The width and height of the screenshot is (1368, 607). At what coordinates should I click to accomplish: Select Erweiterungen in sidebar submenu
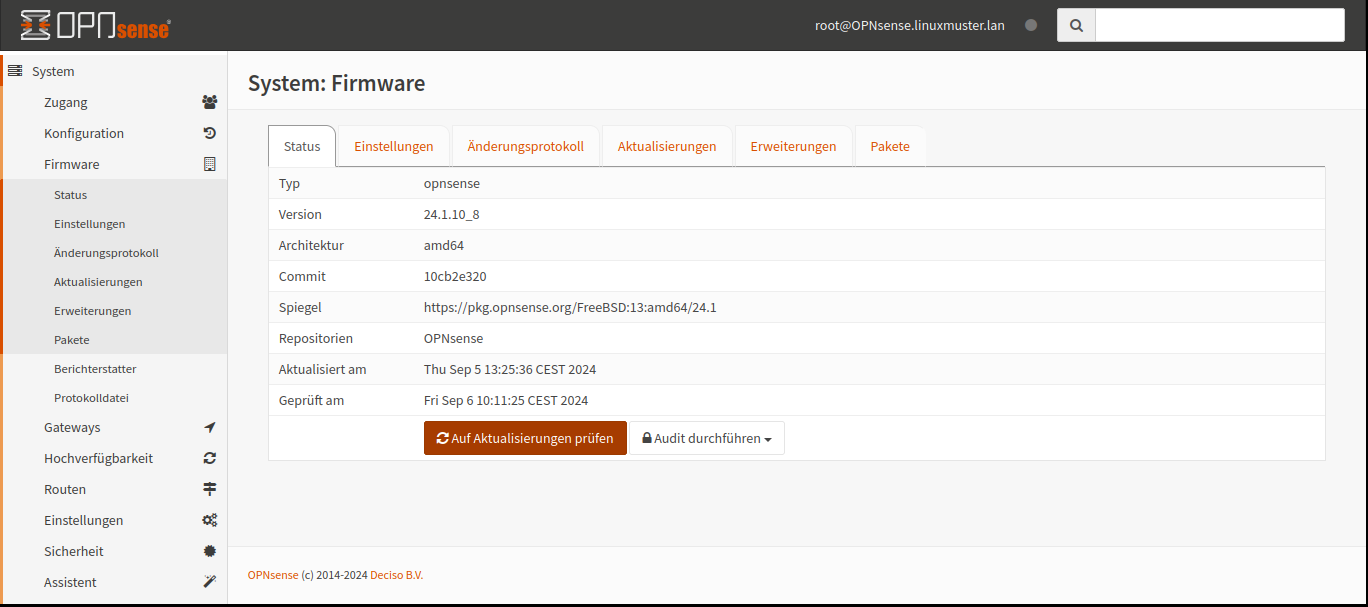pyautogui.click(x=114, y=311)
